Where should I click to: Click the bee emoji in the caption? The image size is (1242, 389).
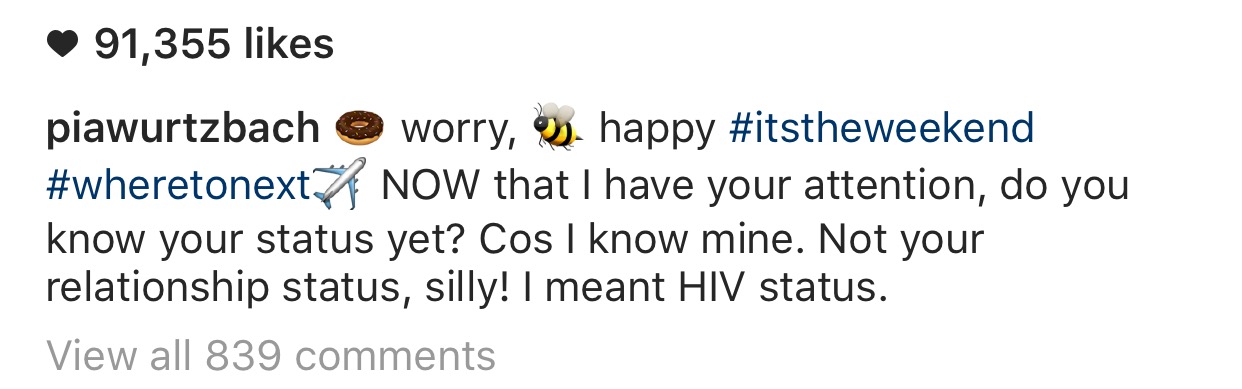(x=557, y=127)
